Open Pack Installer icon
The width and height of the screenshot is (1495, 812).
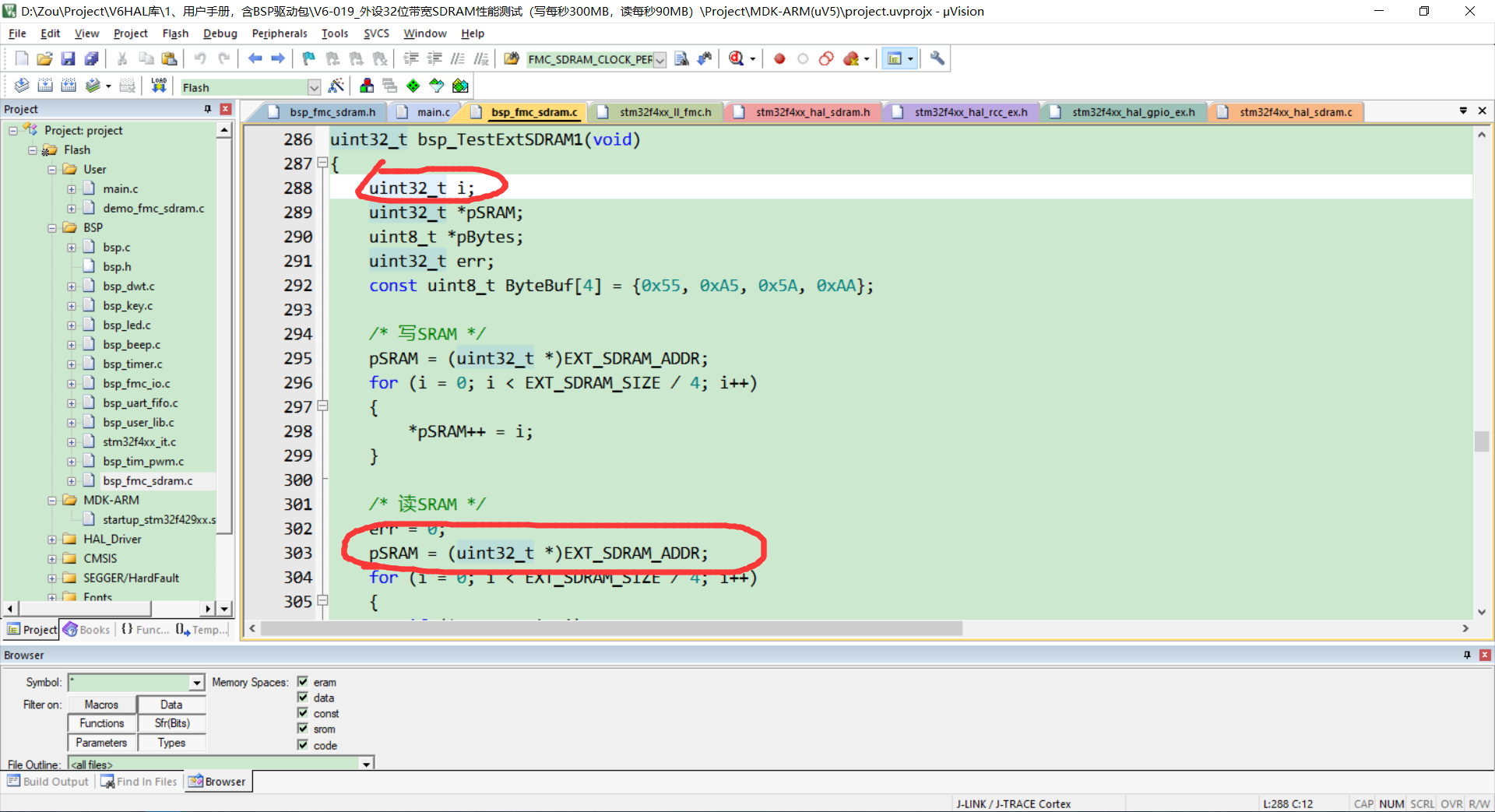460,86
